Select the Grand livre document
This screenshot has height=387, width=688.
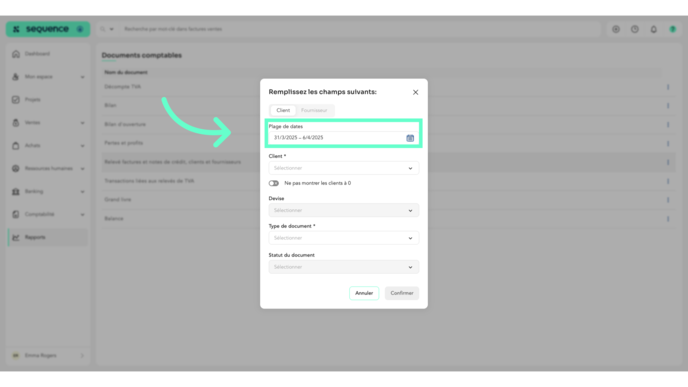(118, 200)
